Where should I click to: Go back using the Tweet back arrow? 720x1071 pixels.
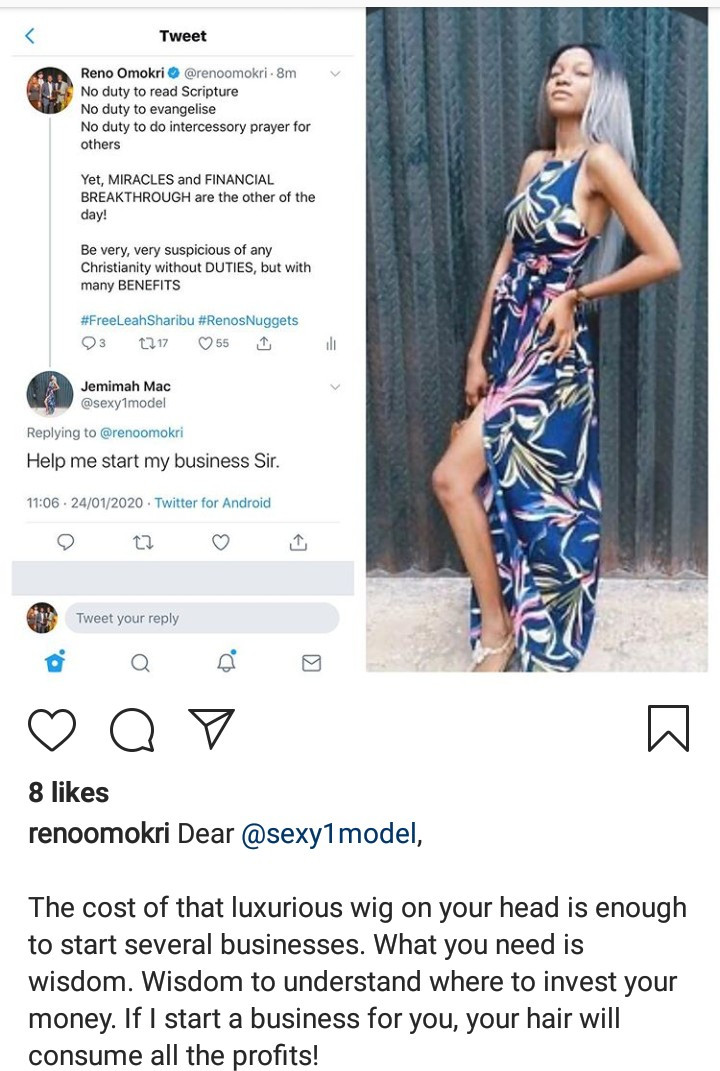(29, 36)
